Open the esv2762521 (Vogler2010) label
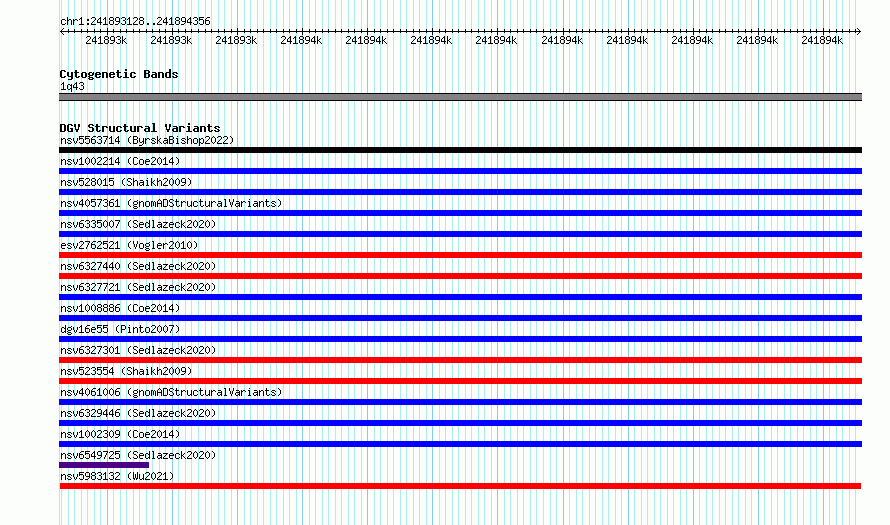 (129, 245)
